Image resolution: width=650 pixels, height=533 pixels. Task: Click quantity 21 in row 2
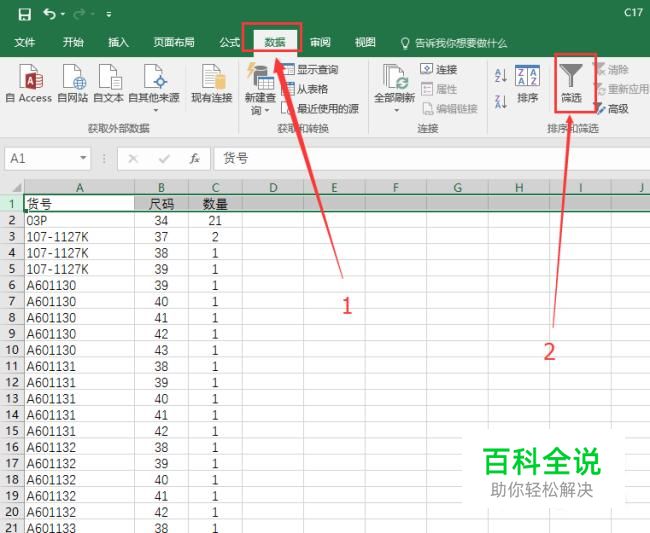[x=215, y=220]
